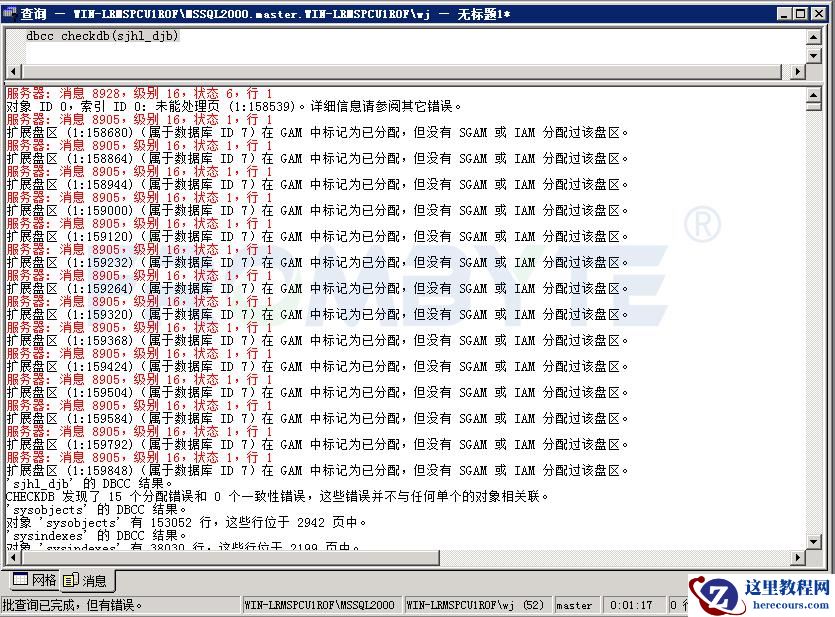835x617 pixels.
Task: Select the line mentioning page (1:158539)
Action: click(x=234, y=106)
